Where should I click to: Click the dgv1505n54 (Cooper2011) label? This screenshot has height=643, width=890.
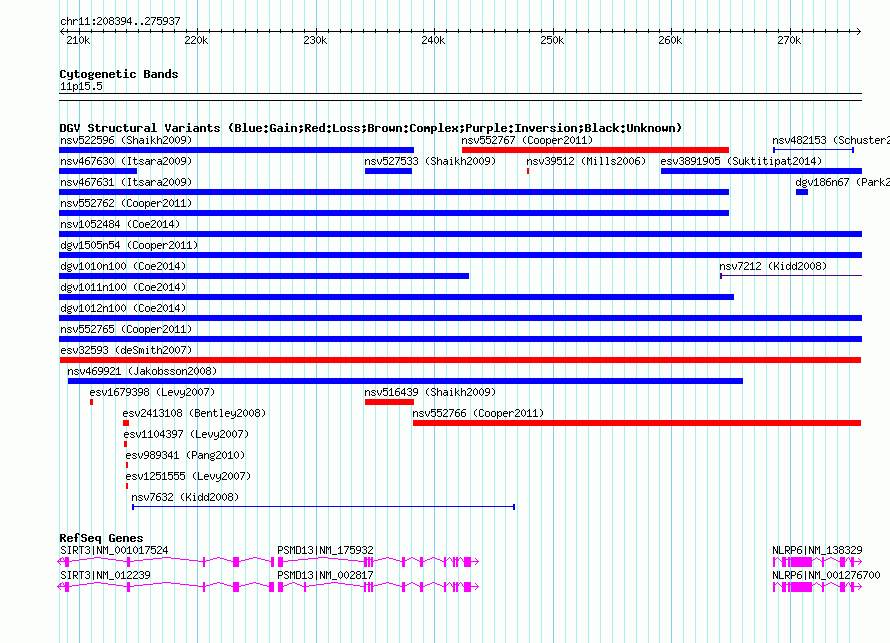click(x=129, y=245)
